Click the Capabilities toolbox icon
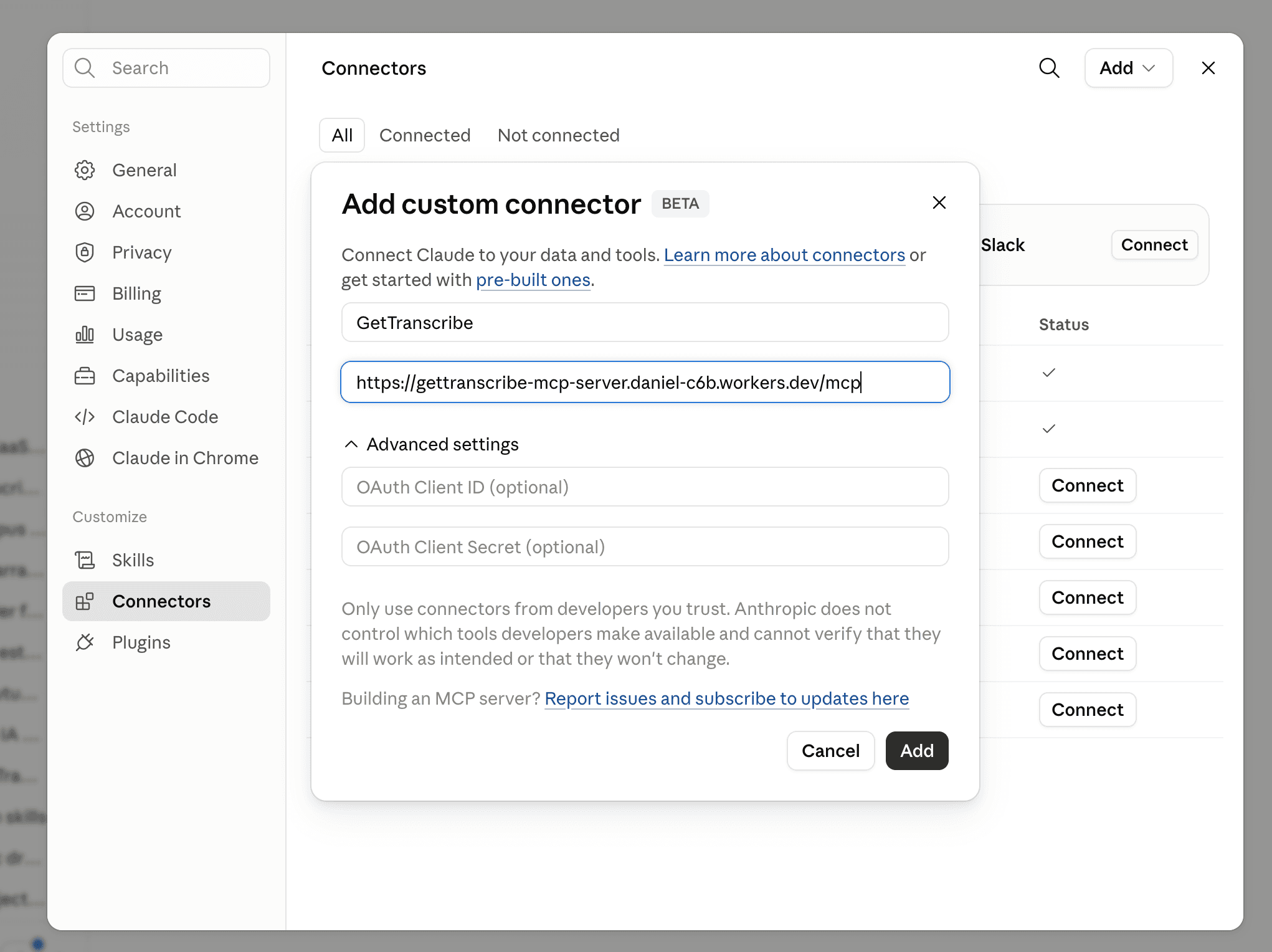The width and height of the screenshot is (1272, 952). (85, 376)
